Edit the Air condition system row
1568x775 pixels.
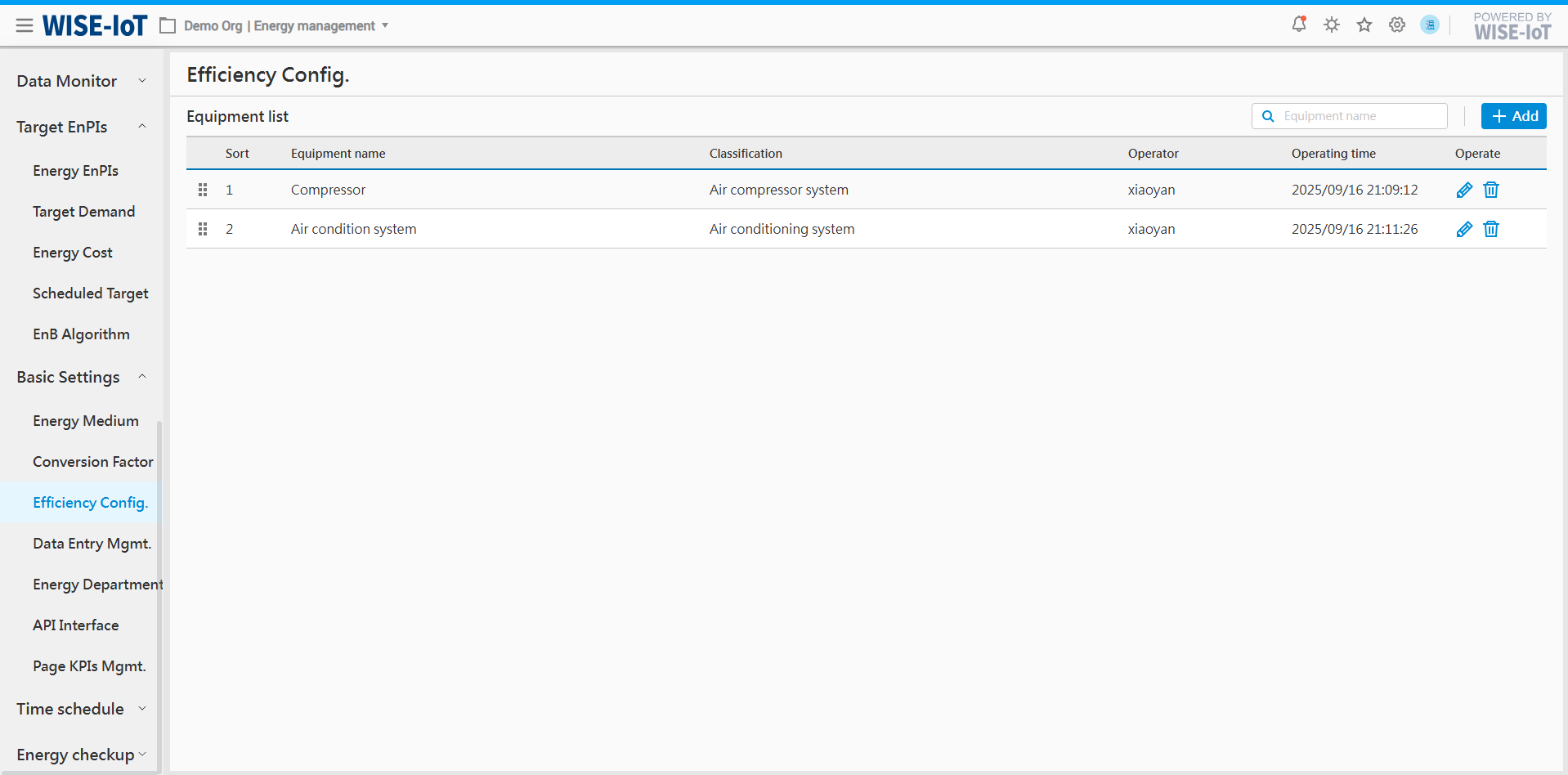[1464, 229]
